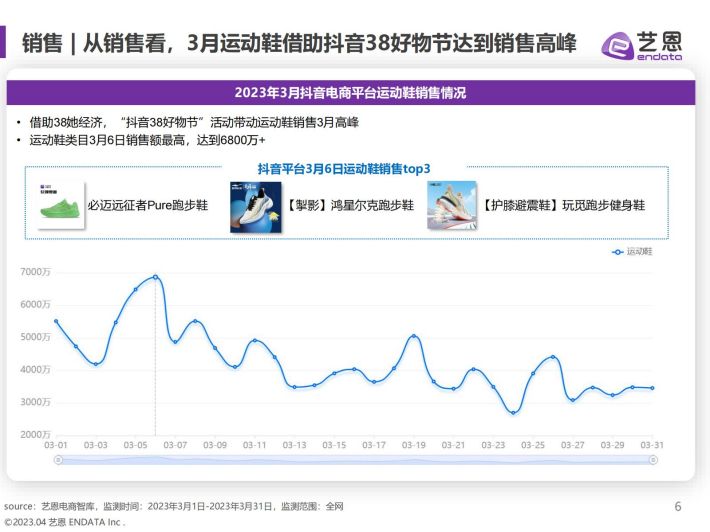Click the lowest data point on 03-24
The width and height of the screenshot is (710, 532).
pos(513,412)
